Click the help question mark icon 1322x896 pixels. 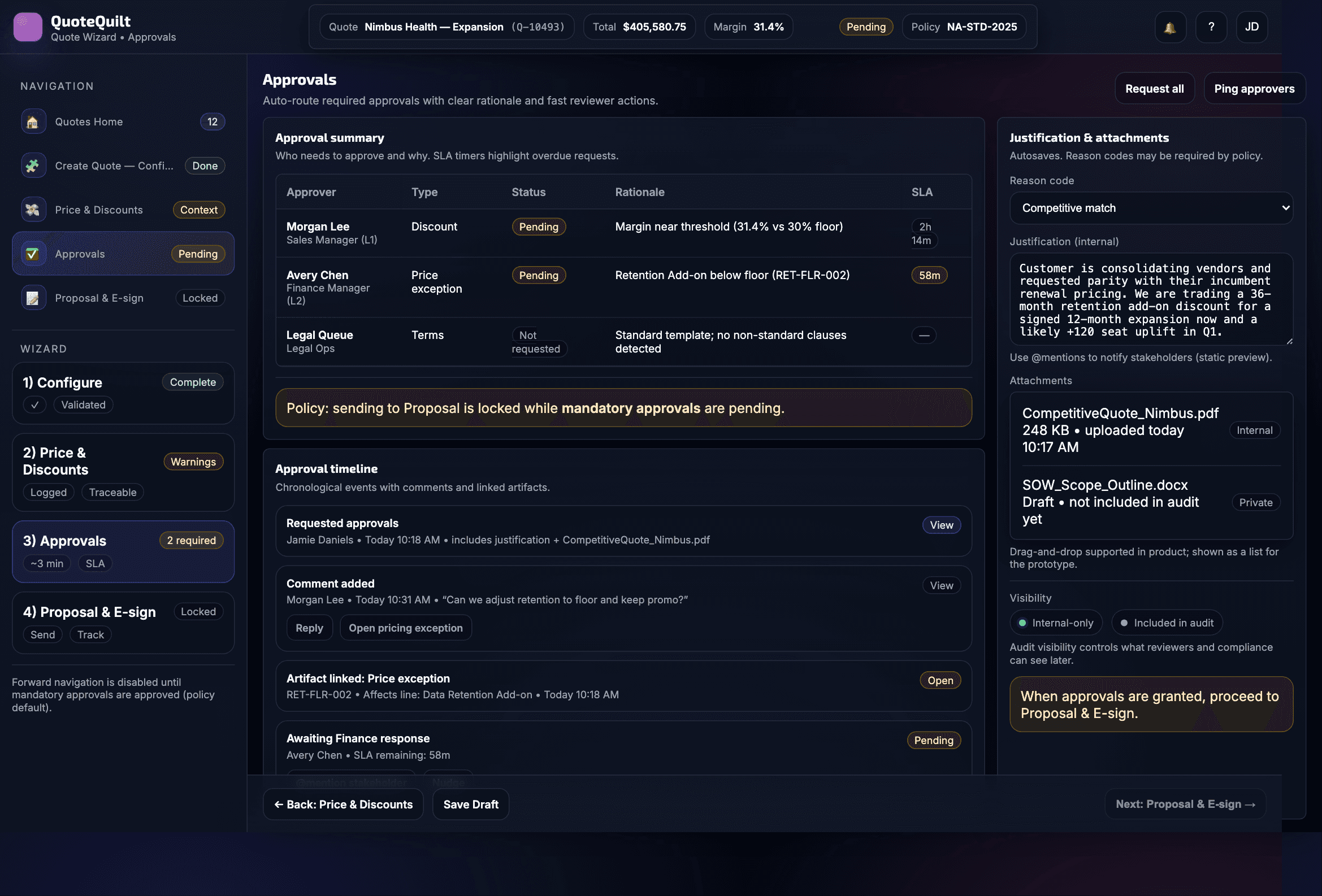(x=1211, y=27)
